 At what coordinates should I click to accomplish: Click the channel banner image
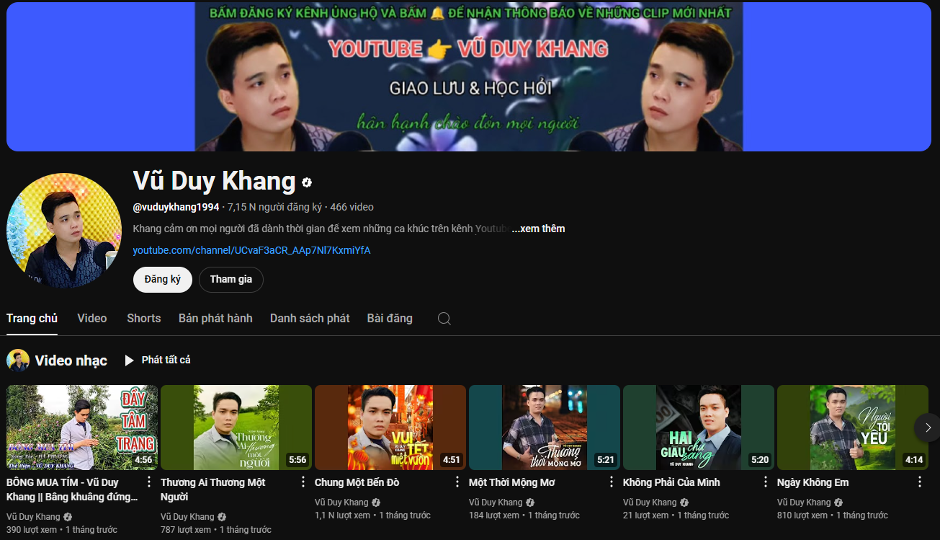point(469,76)
